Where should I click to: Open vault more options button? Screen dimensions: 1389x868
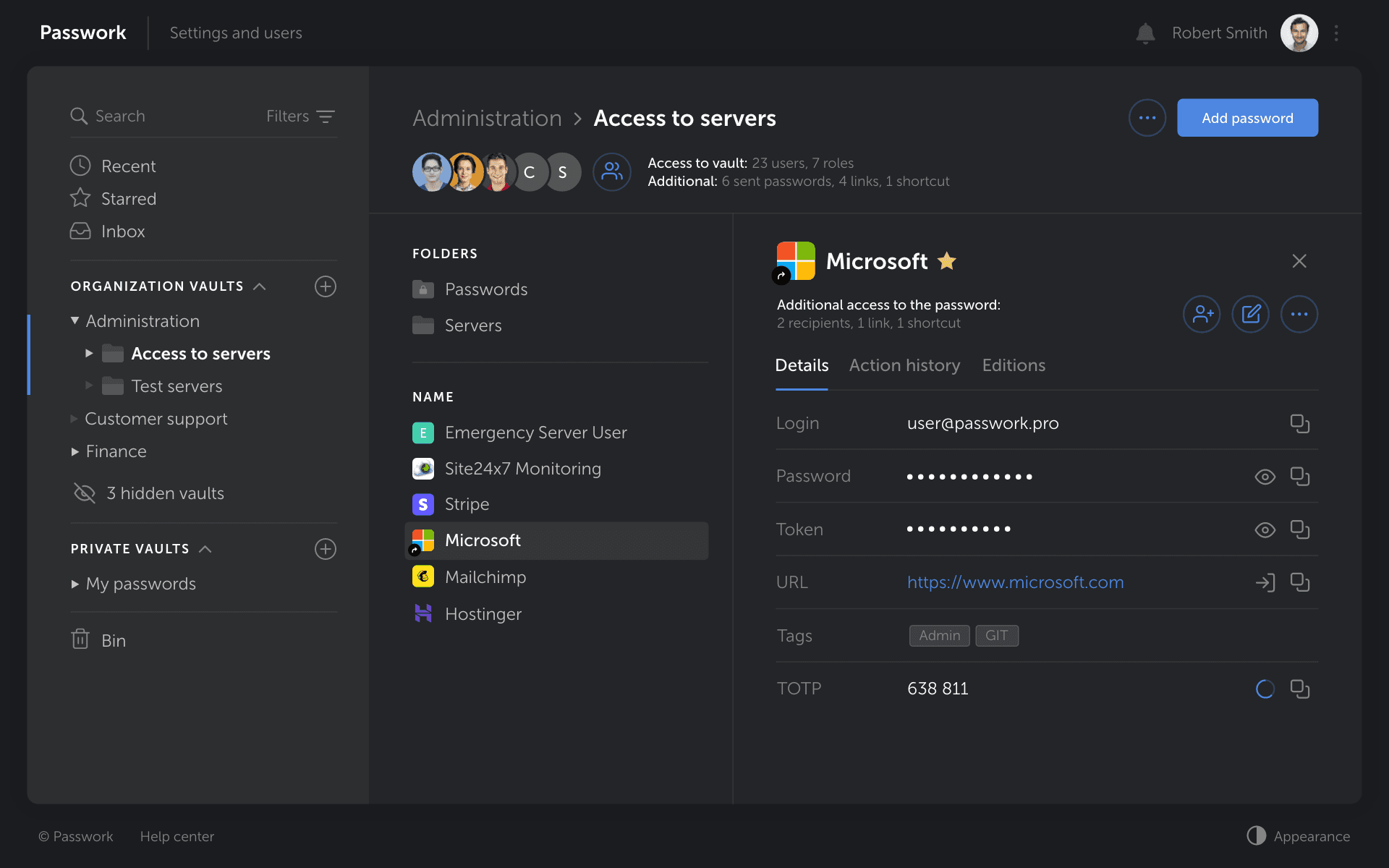pyautogui.click(x=1147, y=118)
